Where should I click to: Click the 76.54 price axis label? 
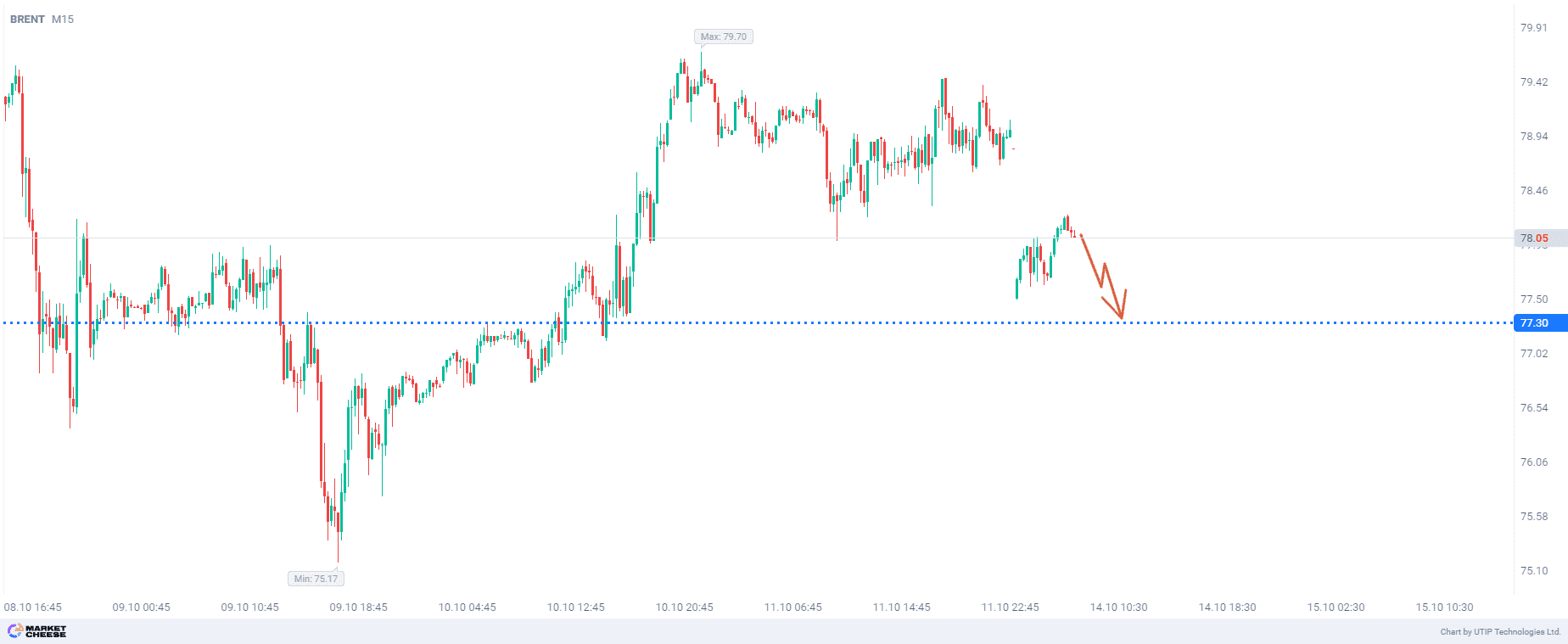pos(1534,408)
